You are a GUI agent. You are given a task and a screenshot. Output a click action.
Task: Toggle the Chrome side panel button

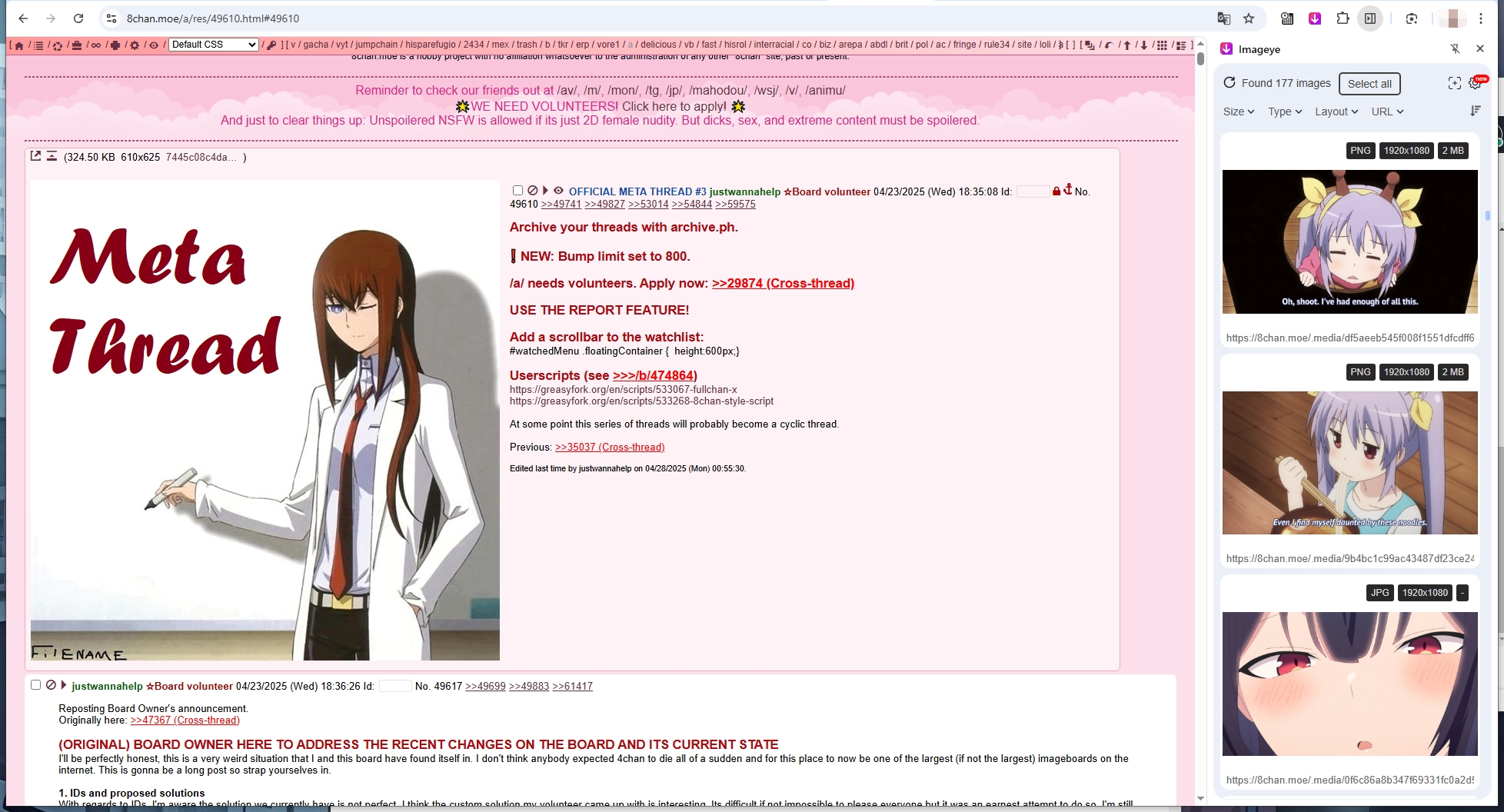pyautogui.click(x=1370, y=18)
